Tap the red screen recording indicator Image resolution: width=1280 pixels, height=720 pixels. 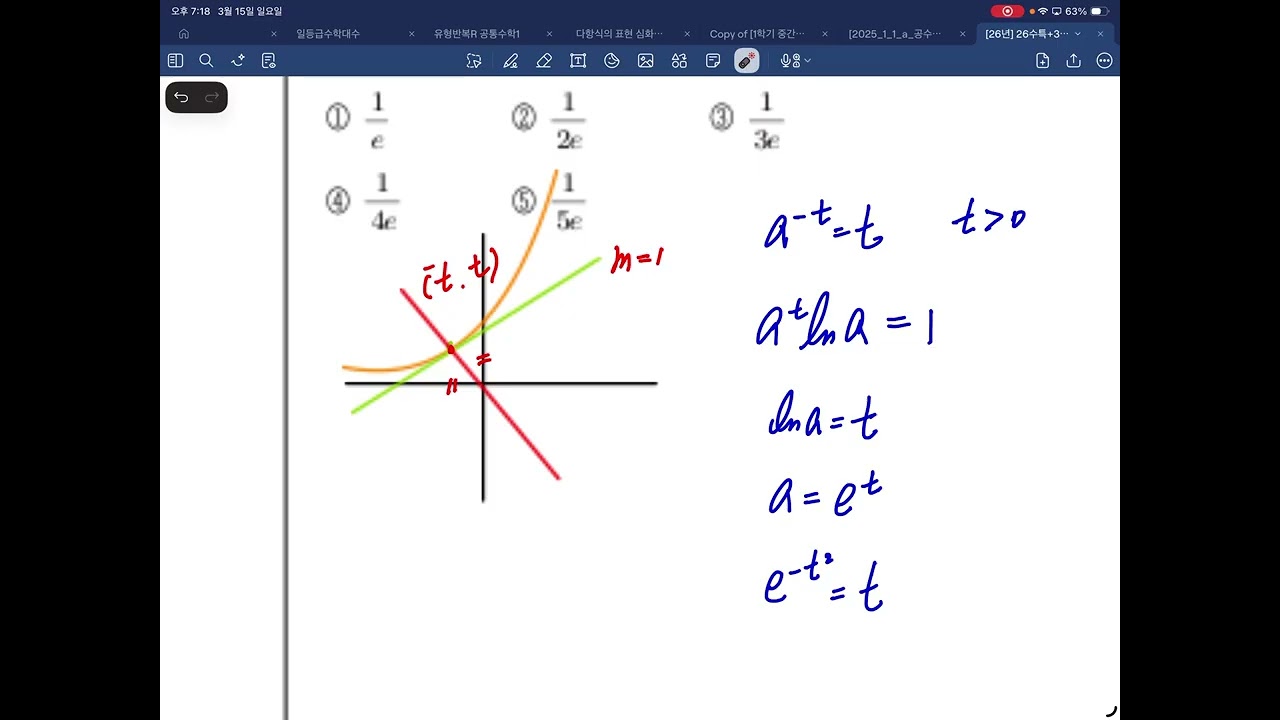tap(1007, 11)
